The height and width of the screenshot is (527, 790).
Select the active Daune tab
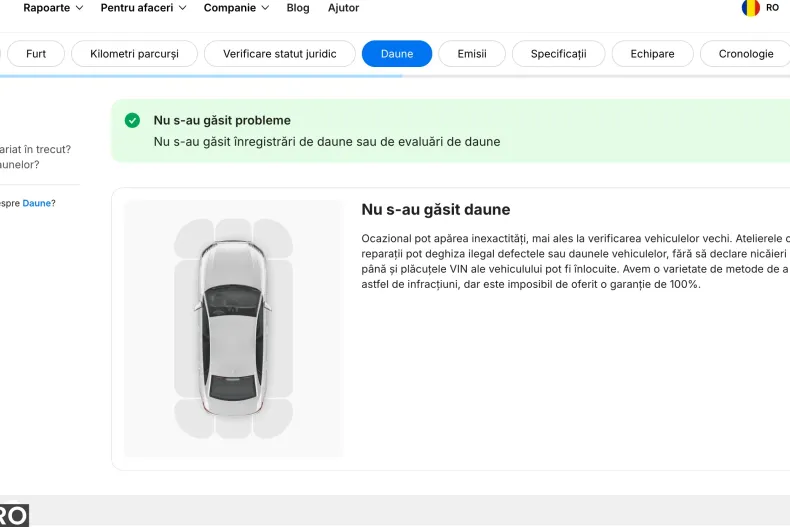[397, 54]
